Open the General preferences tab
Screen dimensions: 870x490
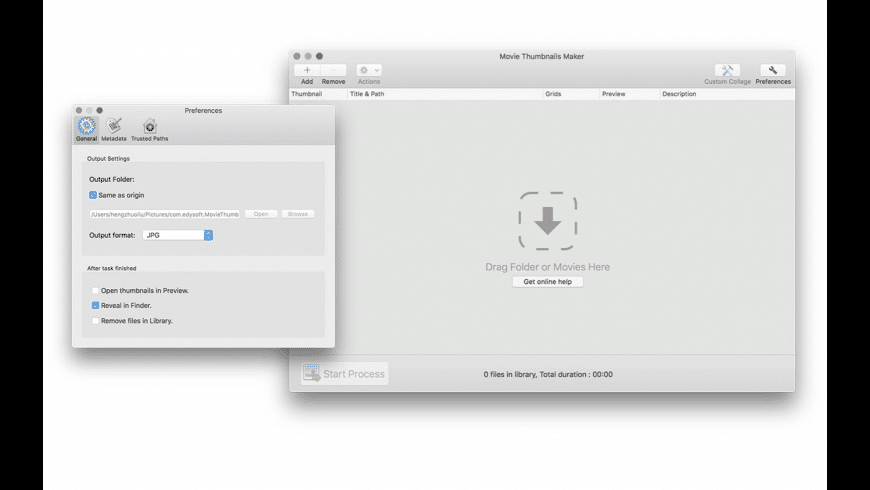point(87,129)
